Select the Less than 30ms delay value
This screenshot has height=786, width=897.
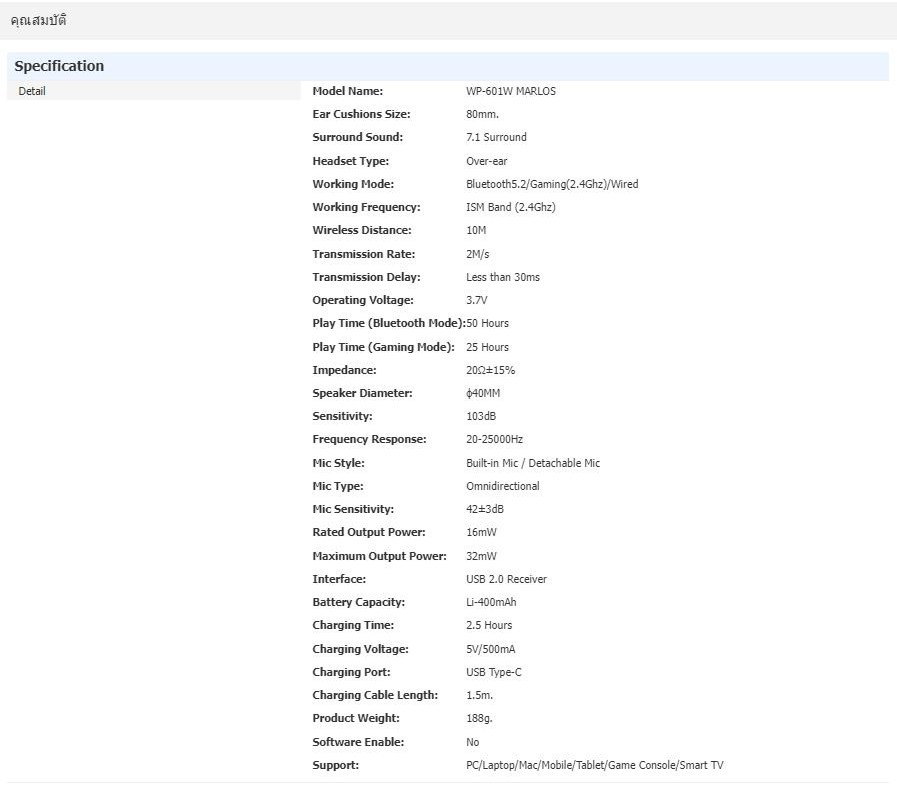click(x=502, y=277)
